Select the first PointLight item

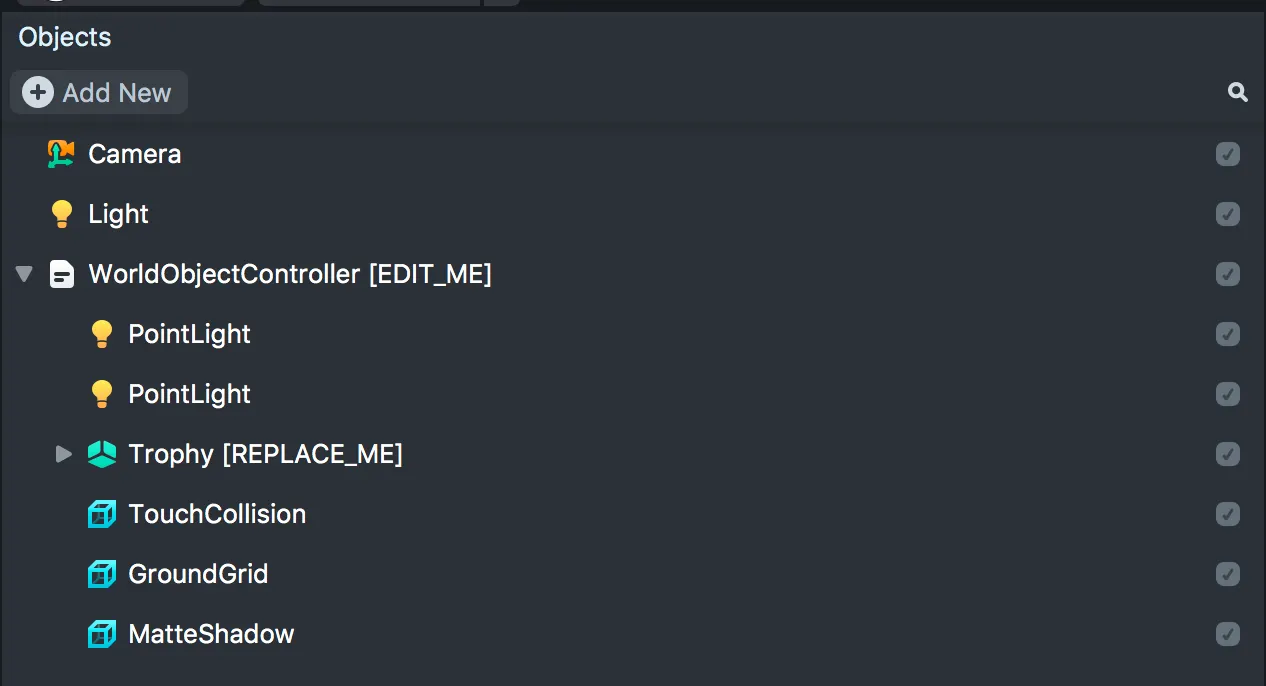tap(189, 334)
